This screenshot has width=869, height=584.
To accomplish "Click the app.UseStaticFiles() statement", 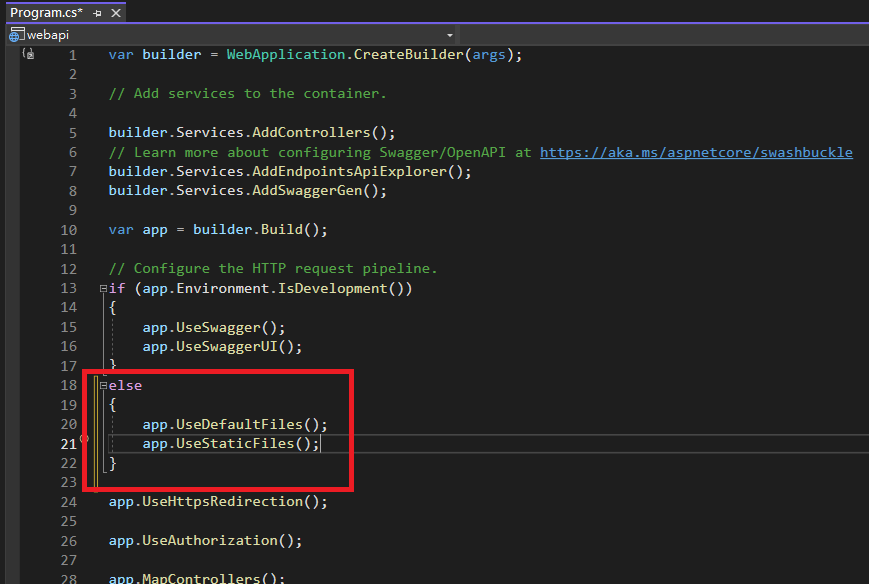I will [x=230, y=443].
